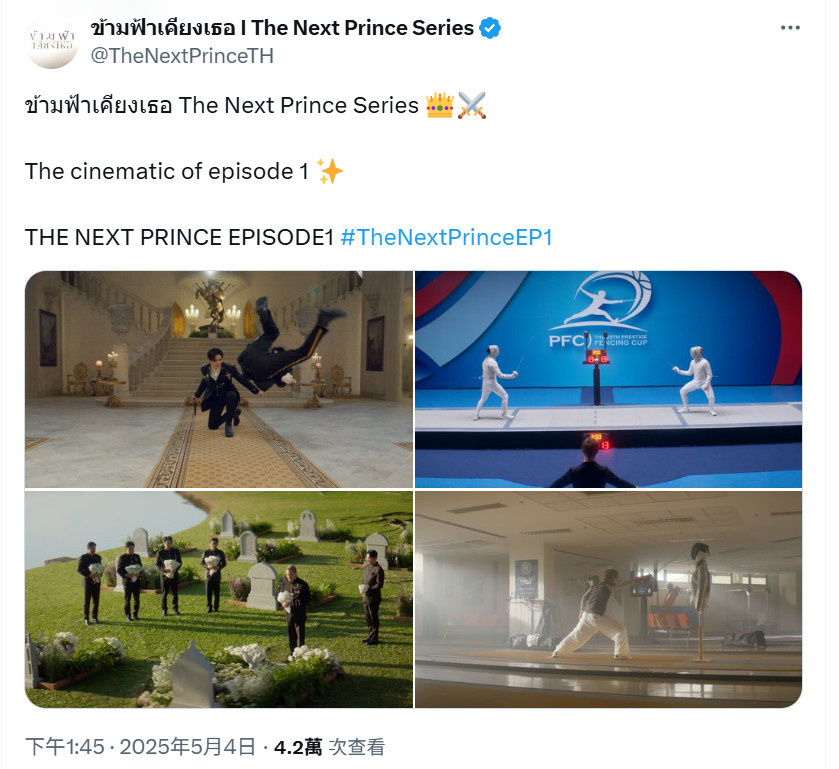The image size is (839, 769).
Task: Open the #TheNextPrinceEP1 hashtag
Action: point(447,237)
